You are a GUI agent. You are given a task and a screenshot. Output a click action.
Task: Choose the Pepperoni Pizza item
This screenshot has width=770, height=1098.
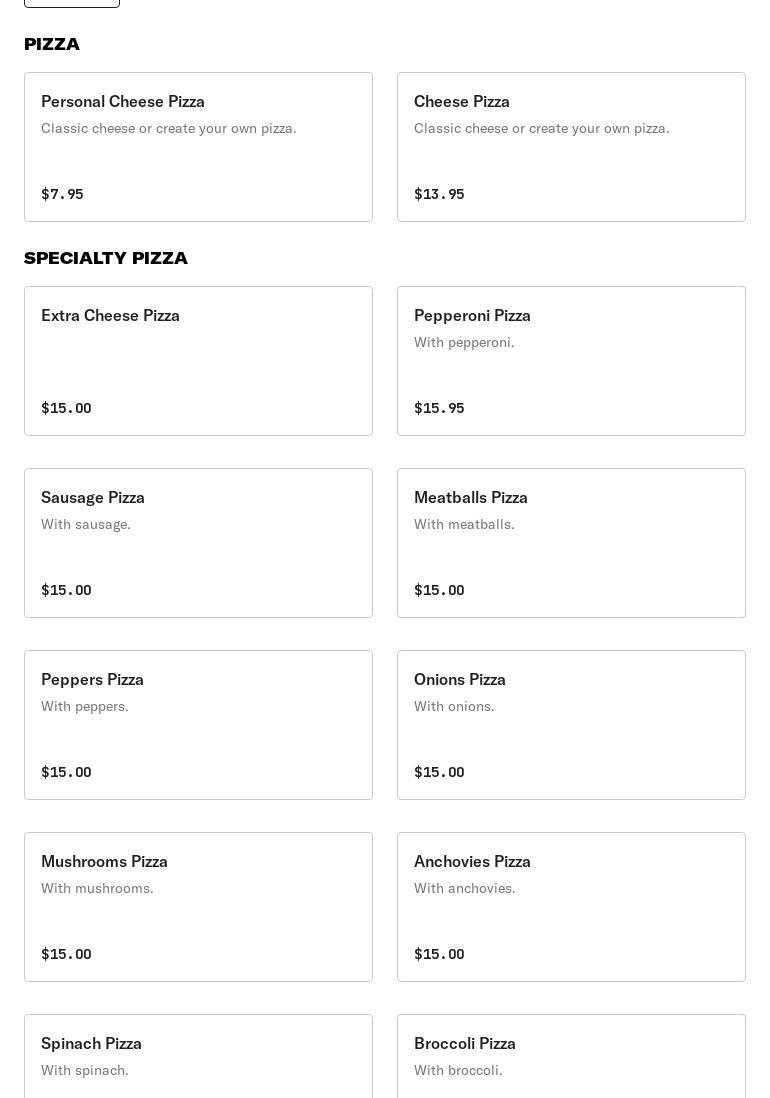(x=571, y=361)
